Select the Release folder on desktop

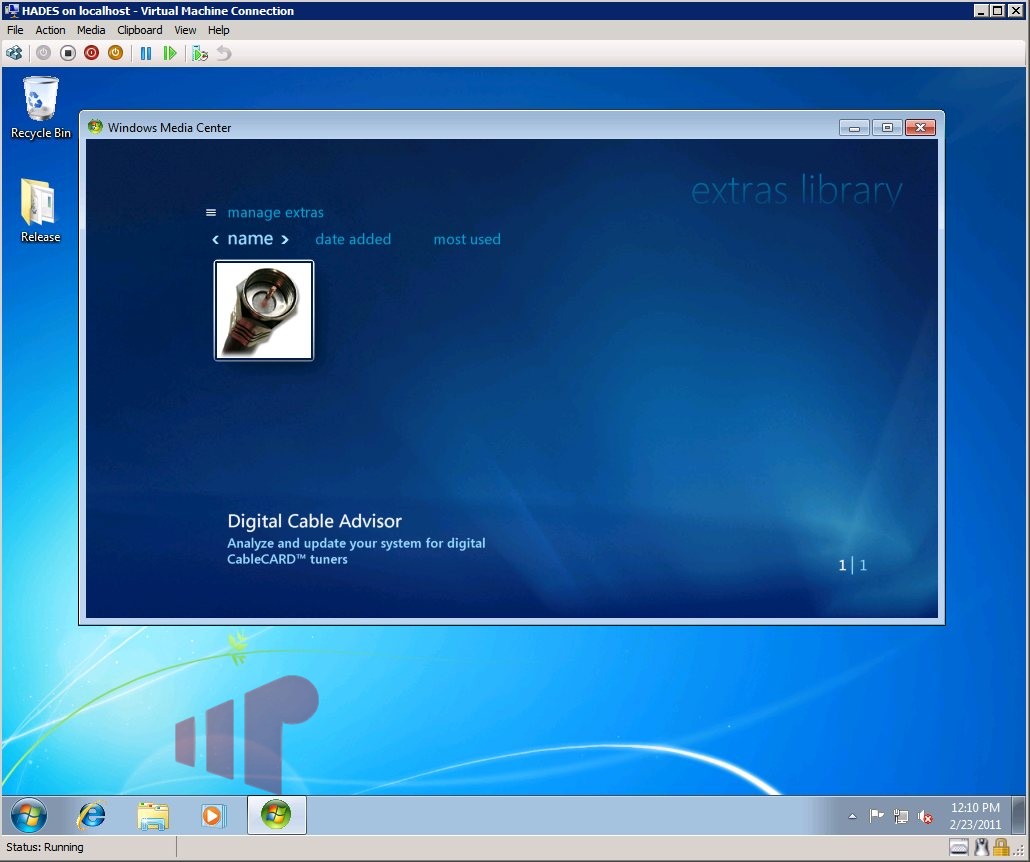coord(40,210)
